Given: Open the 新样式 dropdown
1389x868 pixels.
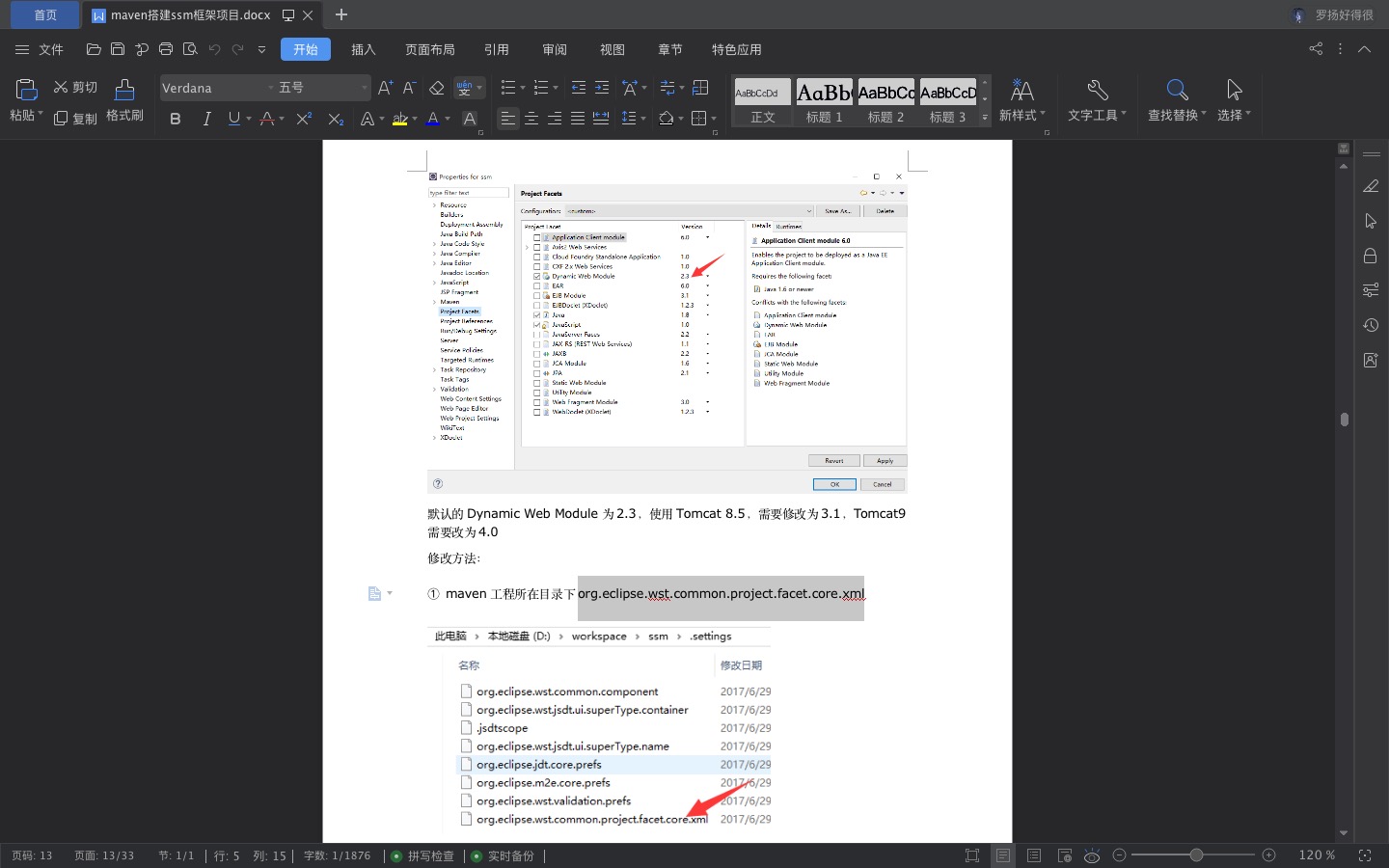Looking at the screenshot, I should pyautogui.click(x=1022, y=115).
